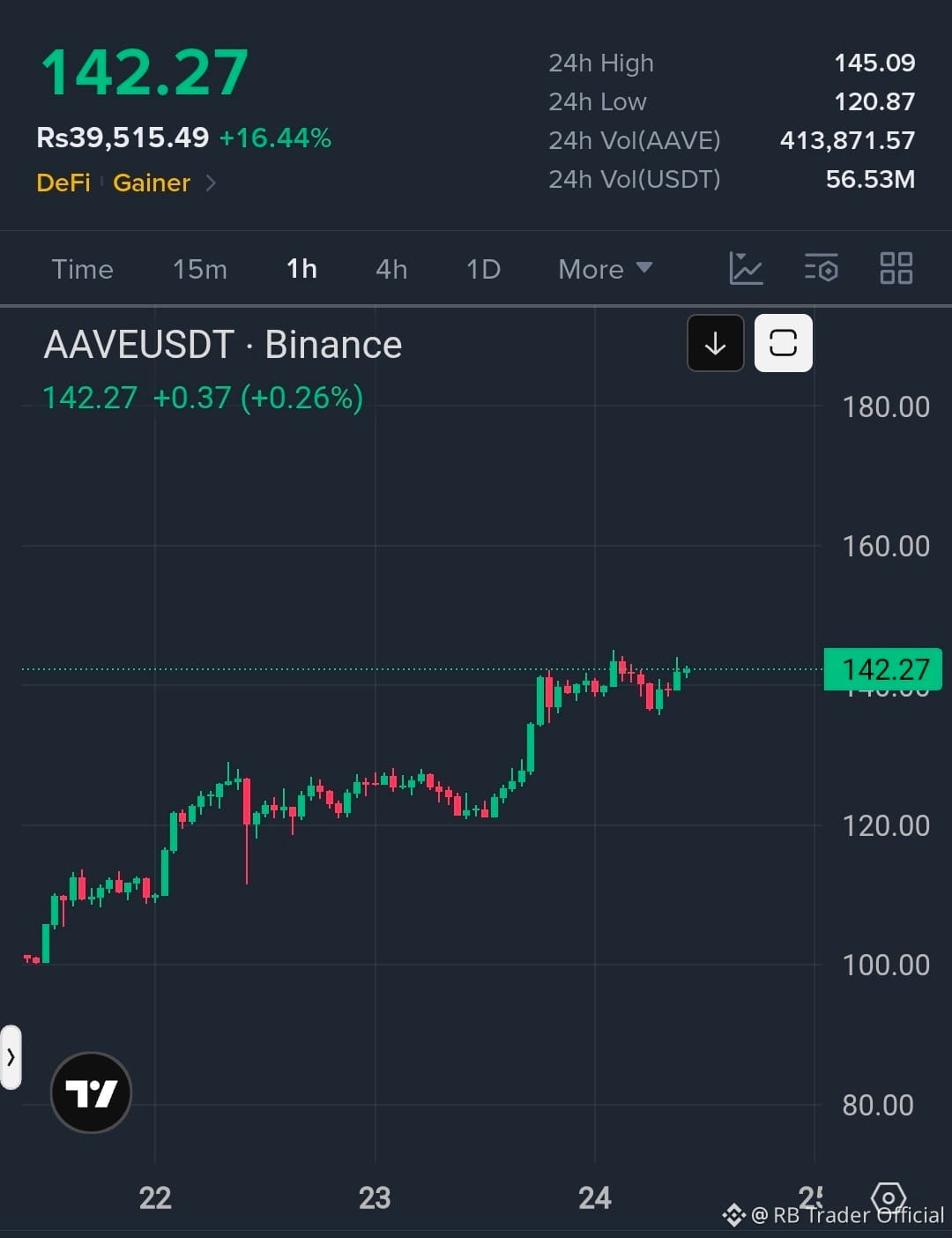Open the Gainer tag link

point(152,183)
